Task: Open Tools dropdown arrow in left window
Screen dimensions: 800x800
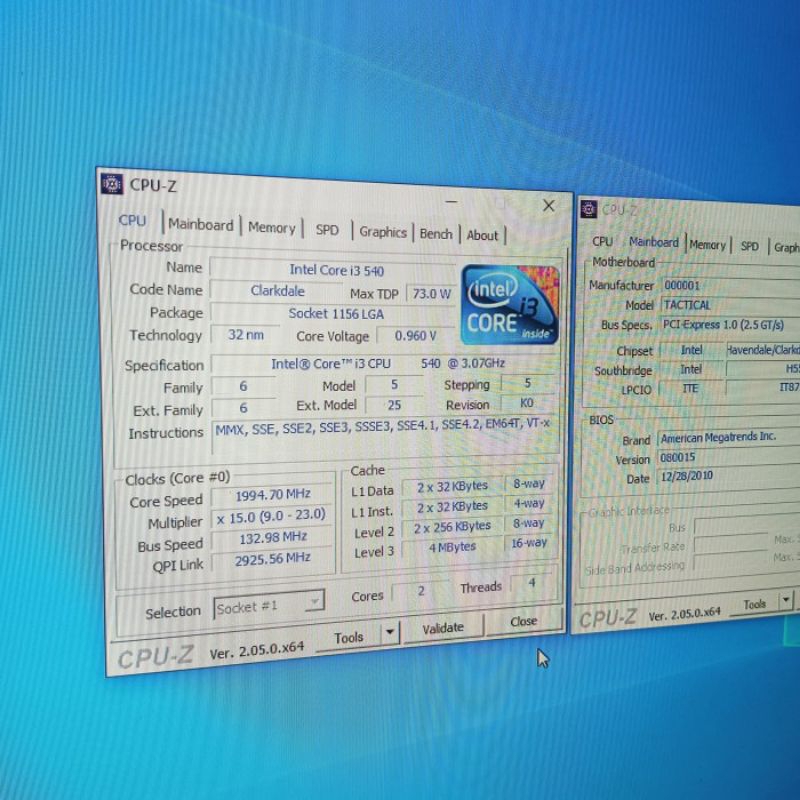Action: point(389,633)
